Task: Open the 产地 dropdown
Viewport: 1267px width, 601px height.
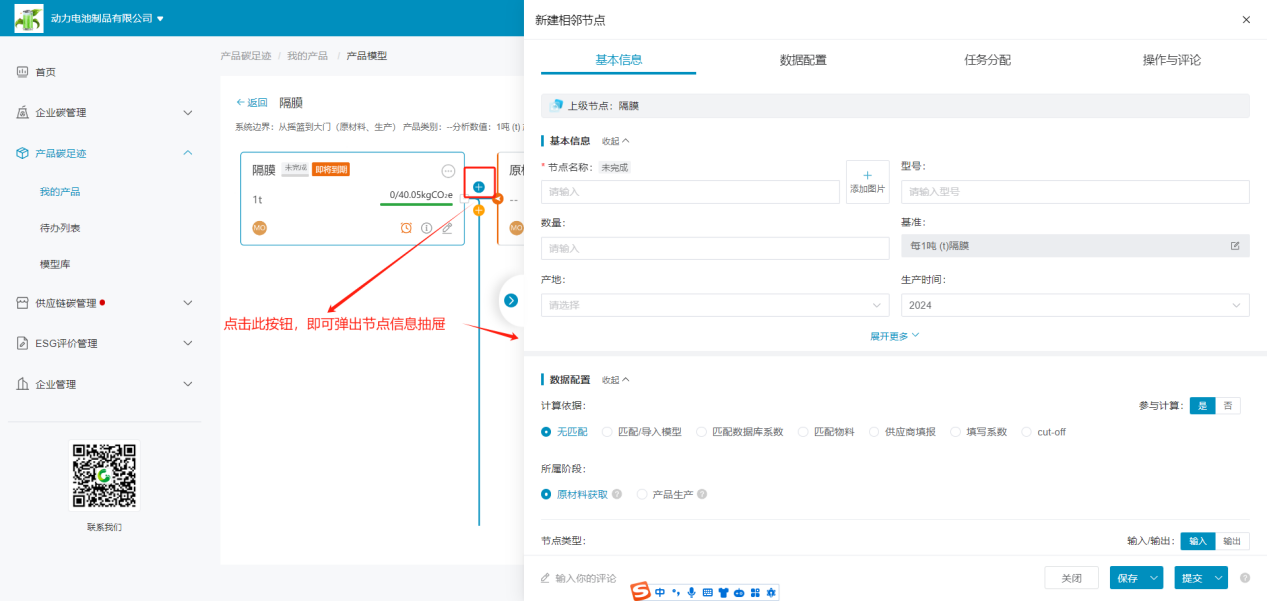Action: click(x=714, y=305)
